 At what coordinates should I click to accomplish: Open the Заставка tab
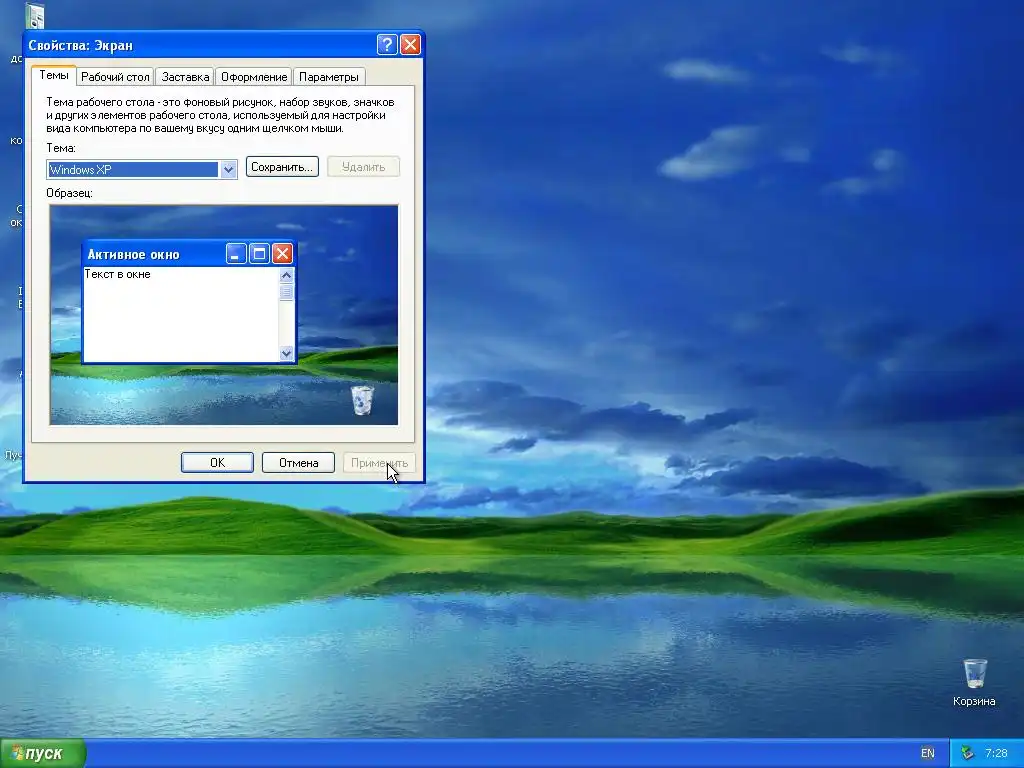click(185, 77)
